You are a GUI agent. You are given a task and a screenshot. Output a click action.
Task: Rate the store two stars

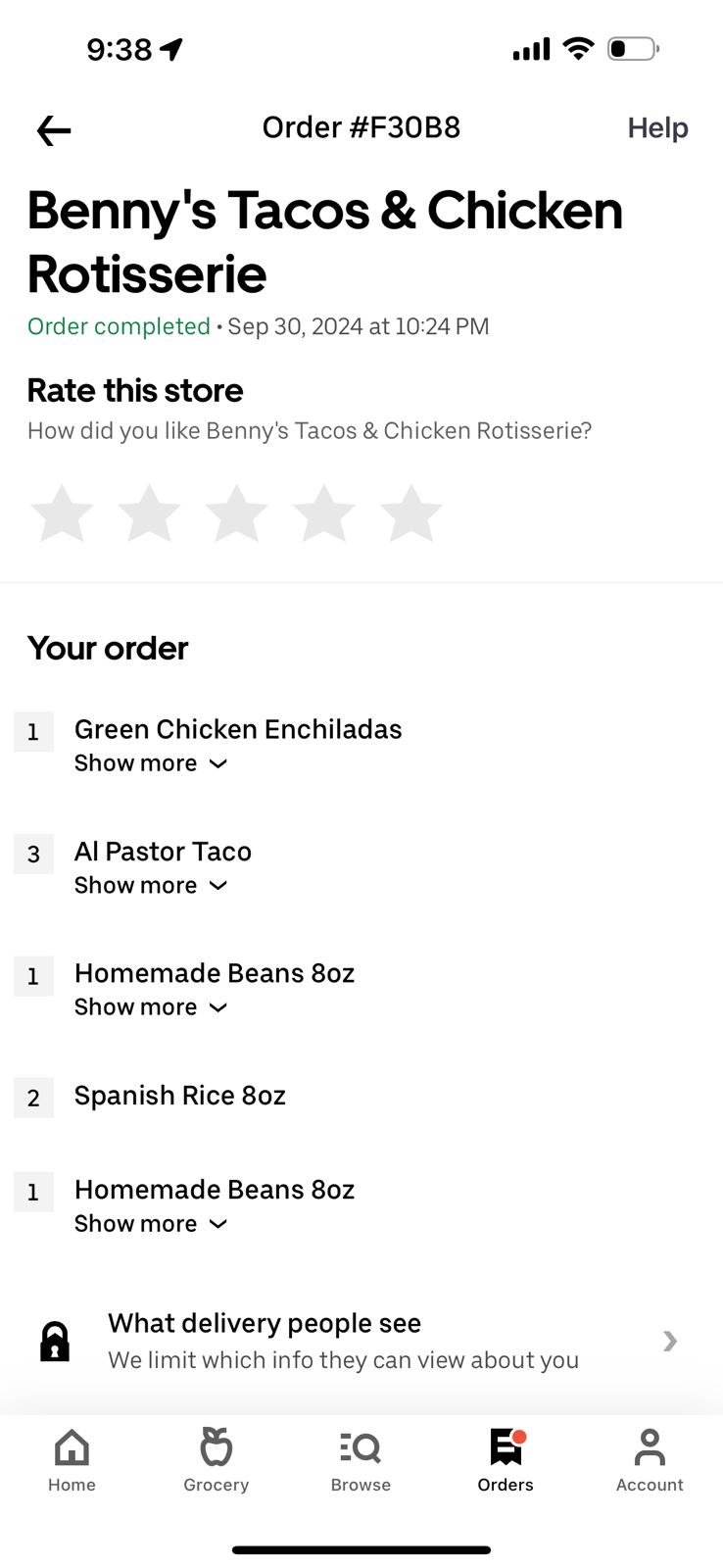pyautogui.click(x=149, y=513)
